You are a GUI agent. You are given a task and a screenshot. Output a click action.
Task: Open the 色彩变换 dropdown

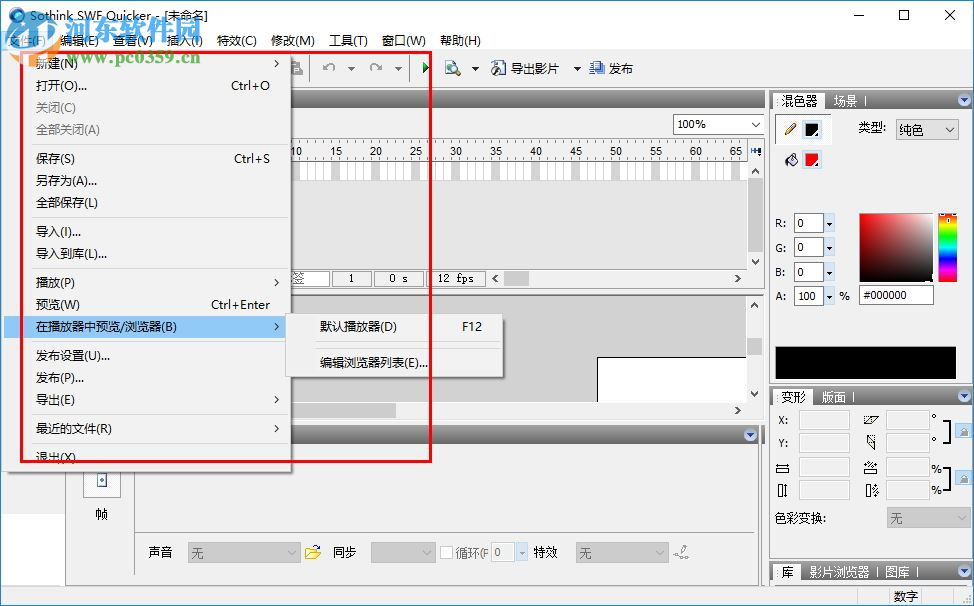click(x=925, y=518)
